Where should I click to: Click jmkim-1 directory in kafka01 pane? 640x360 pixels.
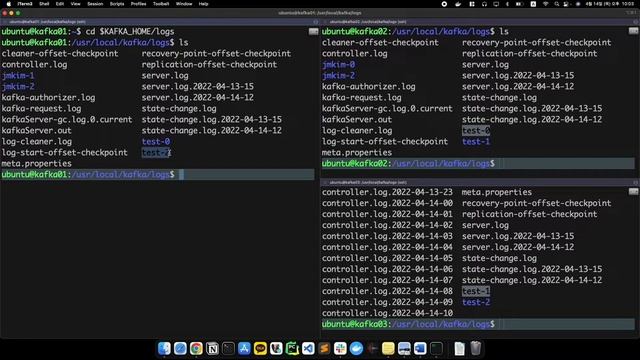18,76
